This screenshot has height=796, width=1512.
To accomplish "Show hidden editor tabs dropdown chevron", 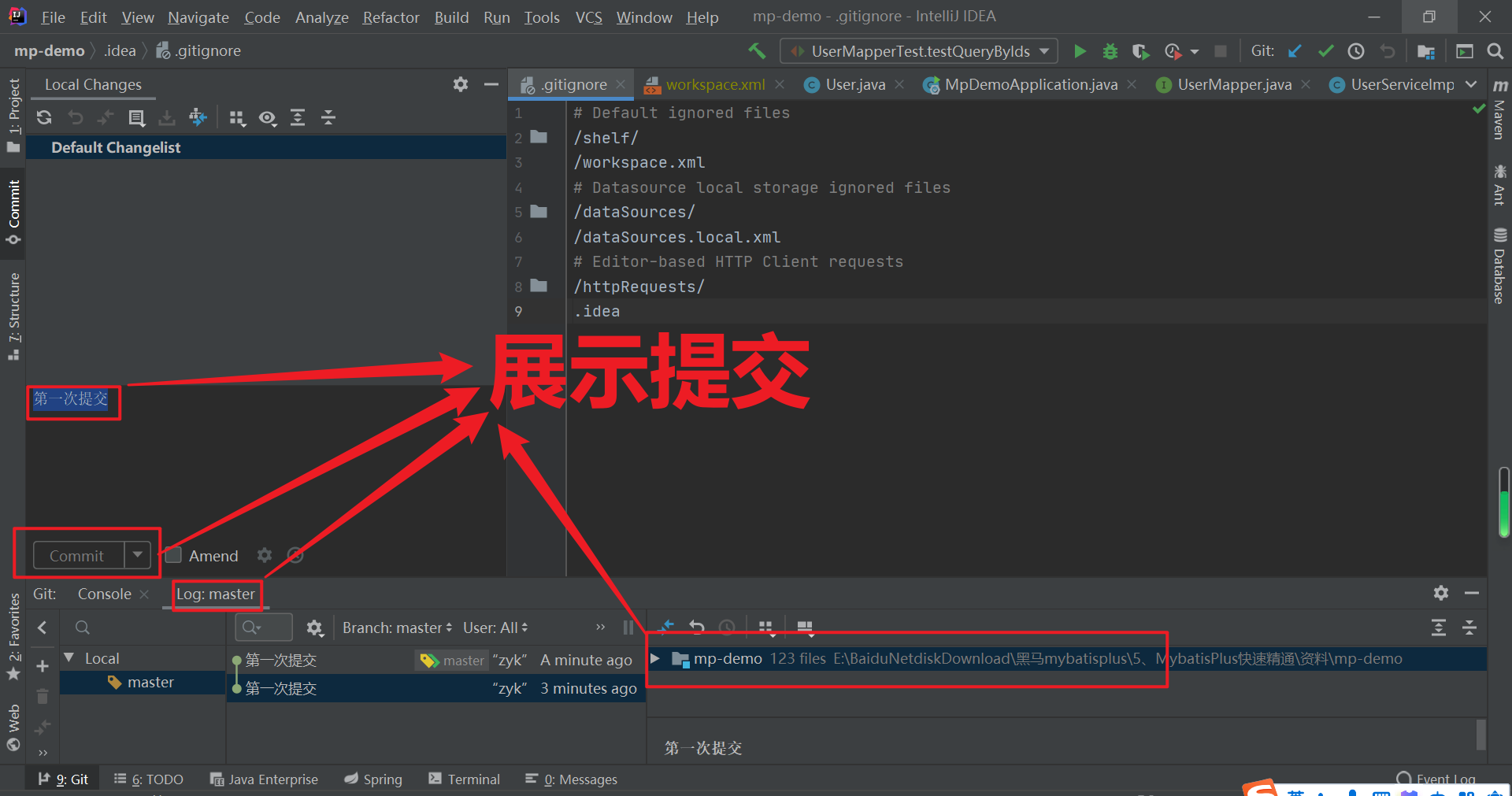I will (x=1470, y=84).
